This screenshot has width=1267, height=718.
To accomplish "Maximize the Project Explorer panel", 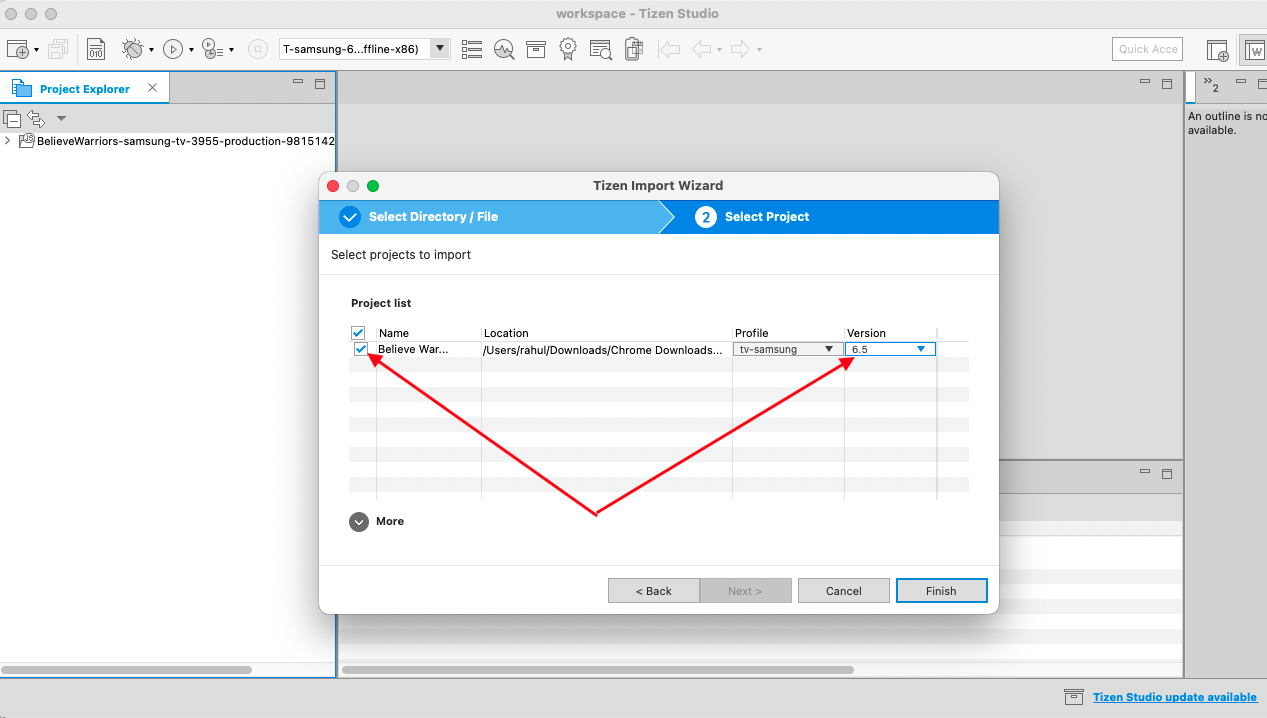I will point(320,84).
